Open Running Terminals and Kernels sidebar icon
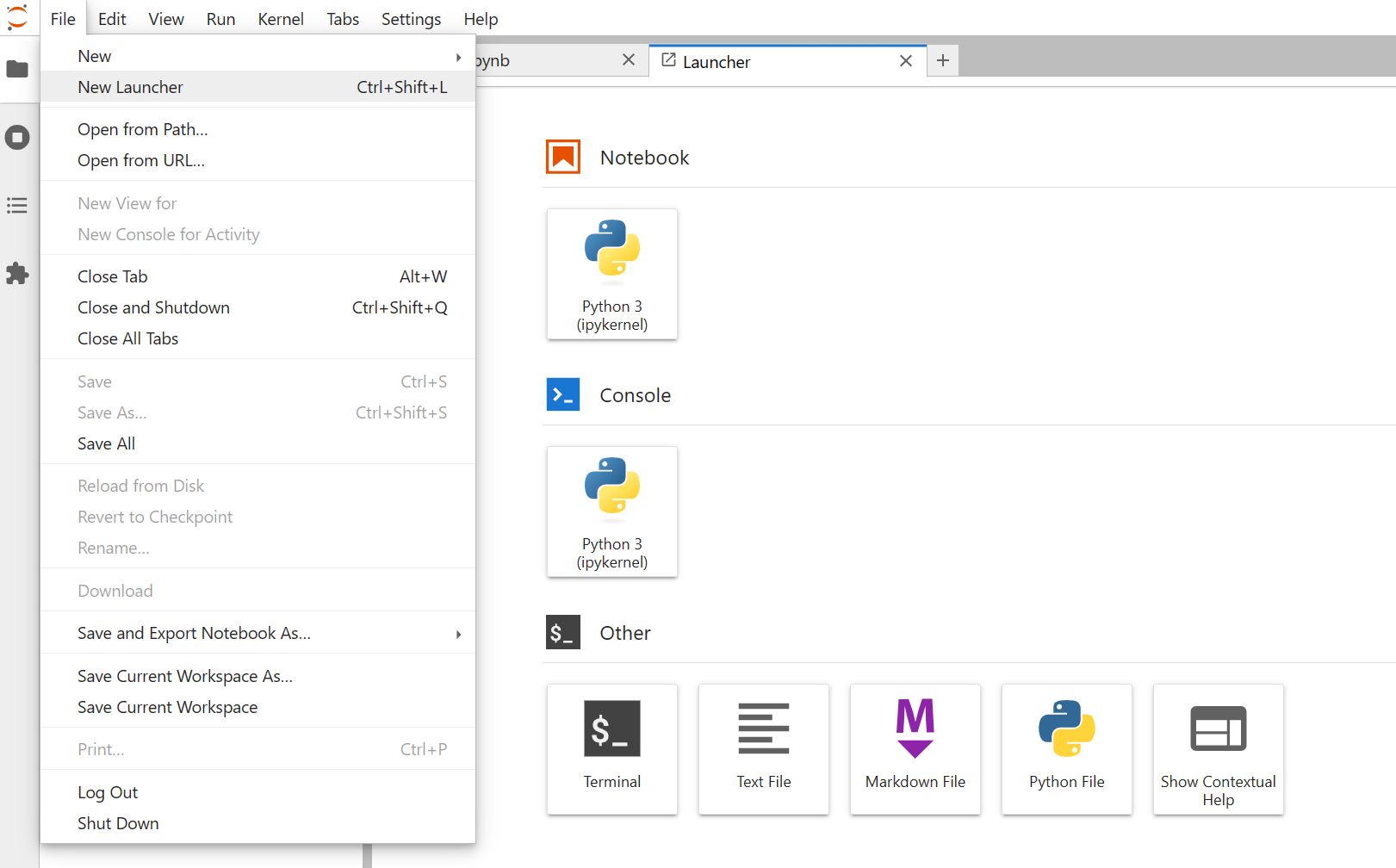Viewport: 1396px width, 868px height. point(17,137)
